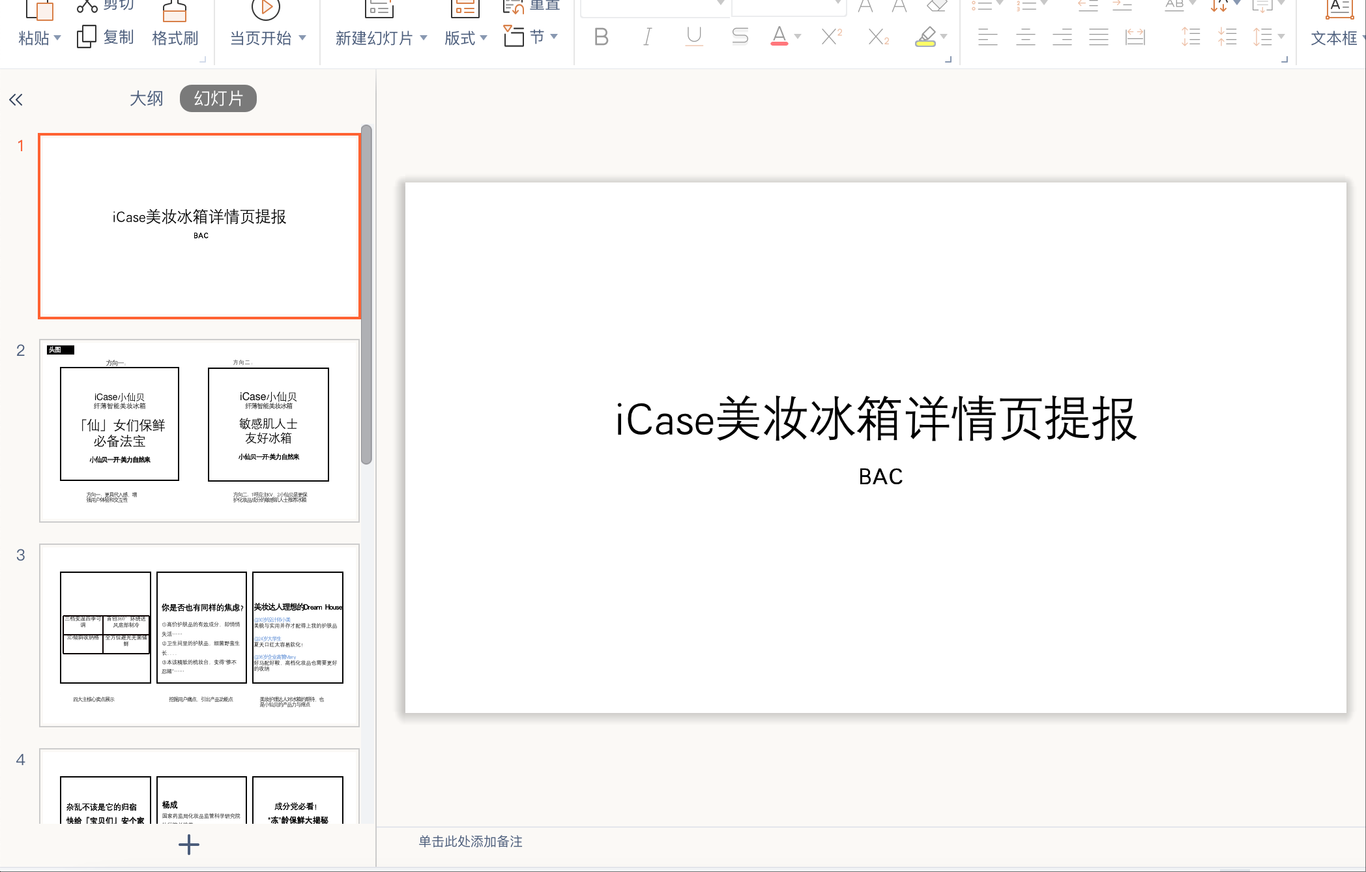Click the 剪切 cut icon

click(88, 5)
